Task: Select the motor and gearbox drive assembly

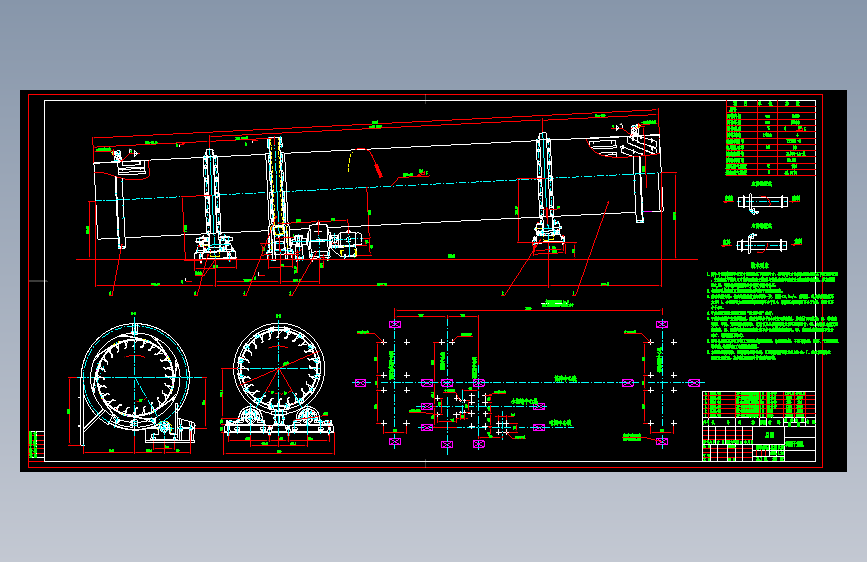Action: pos(326,241)
